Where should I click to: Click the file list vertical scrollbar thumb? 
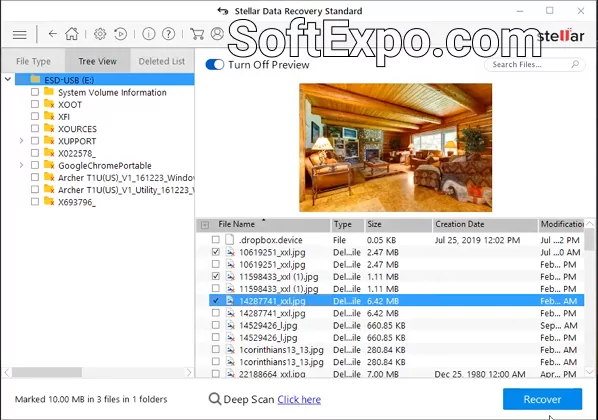tap(590, 240)
